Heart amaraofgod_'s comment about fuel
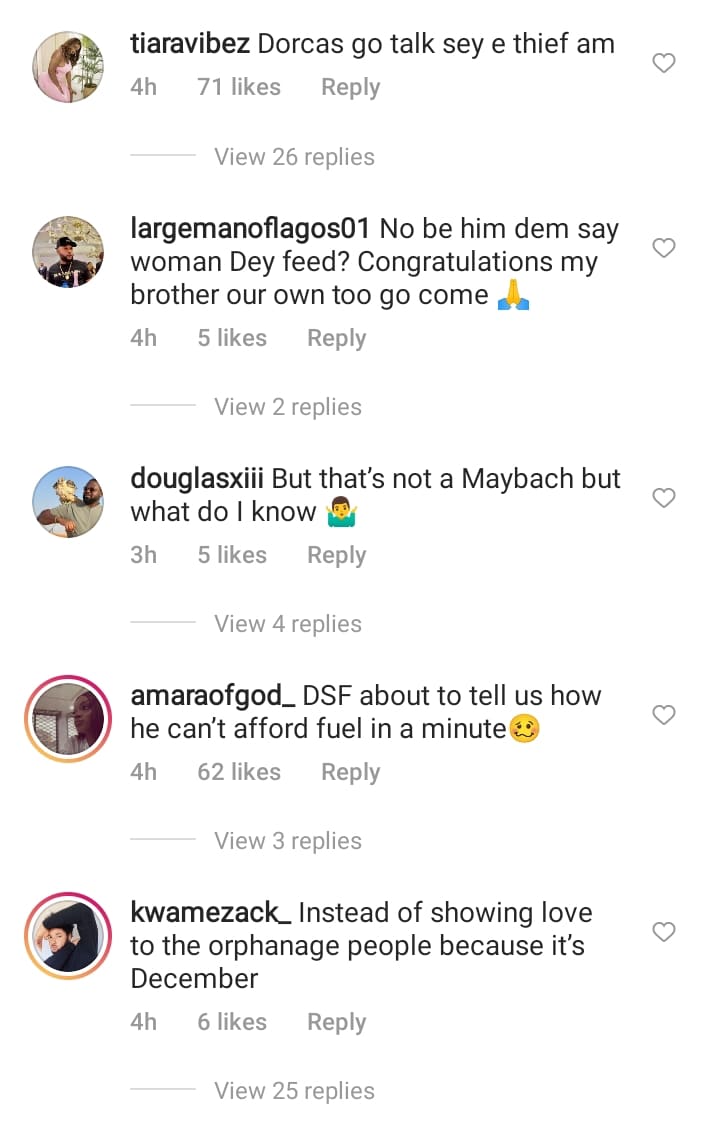Screen dimensions: 719x1124 click(664, 715)
